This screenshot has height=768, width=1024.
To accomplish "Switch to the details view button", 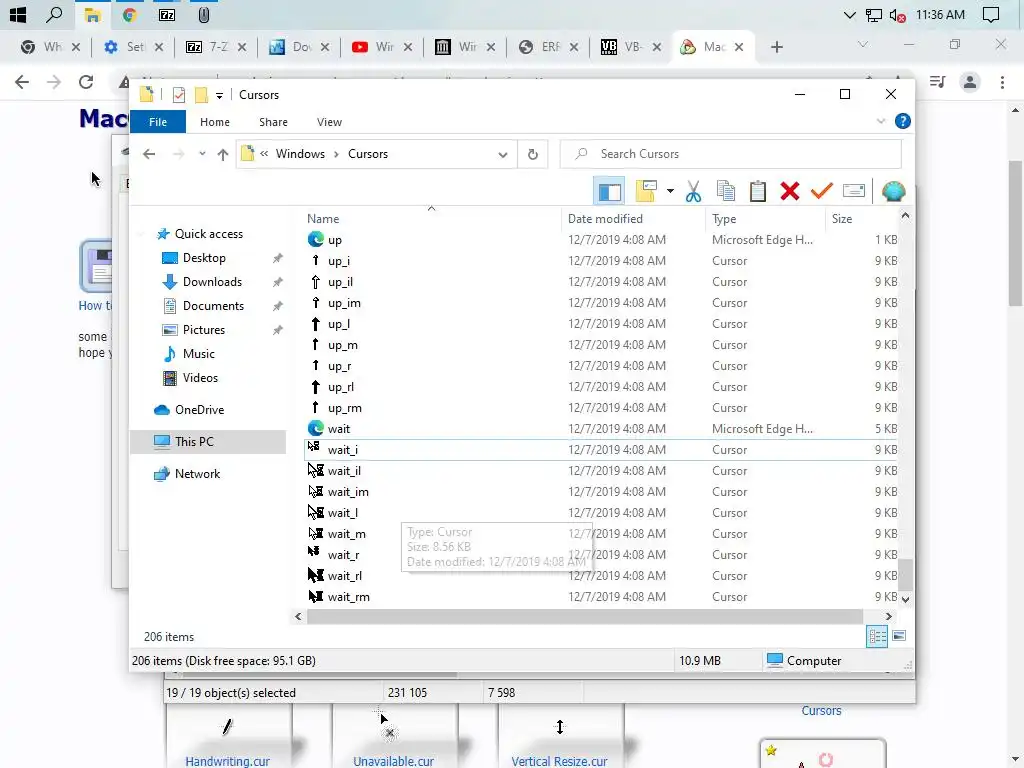I will tap(877, 636).
